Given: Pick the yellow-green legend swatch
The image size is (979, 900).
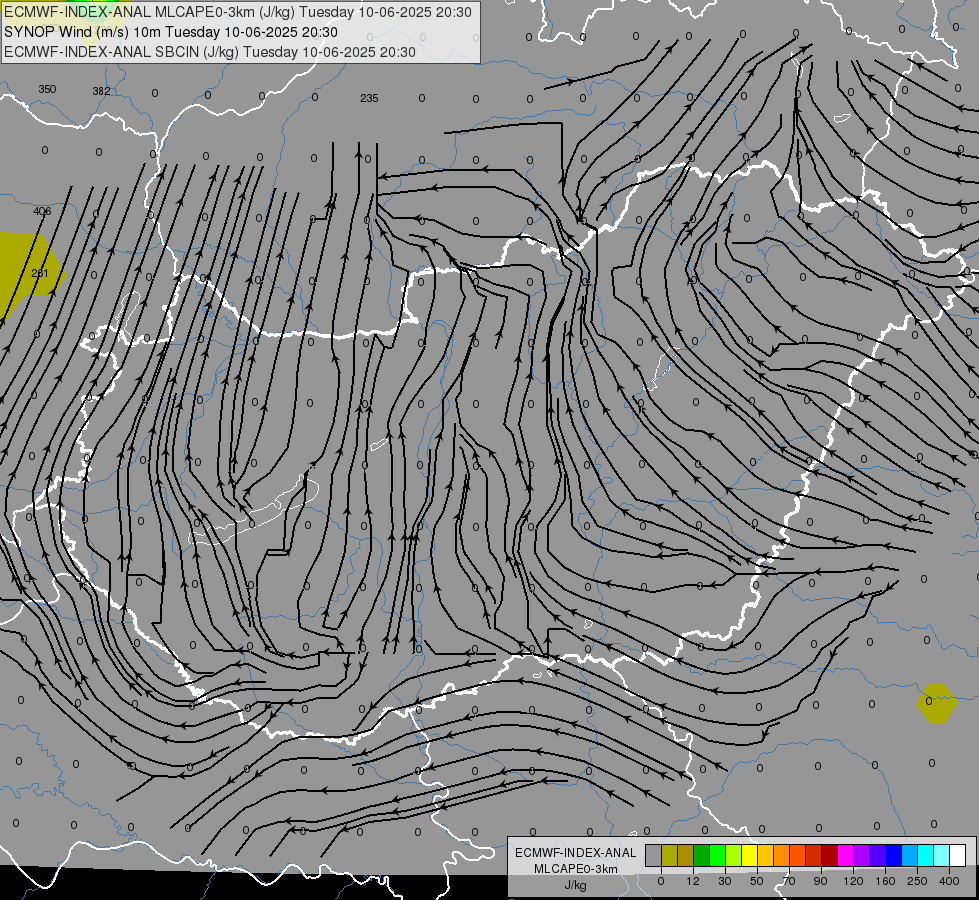Looking at the screenshot, I should pyautogui.click(x=734, y=855).
